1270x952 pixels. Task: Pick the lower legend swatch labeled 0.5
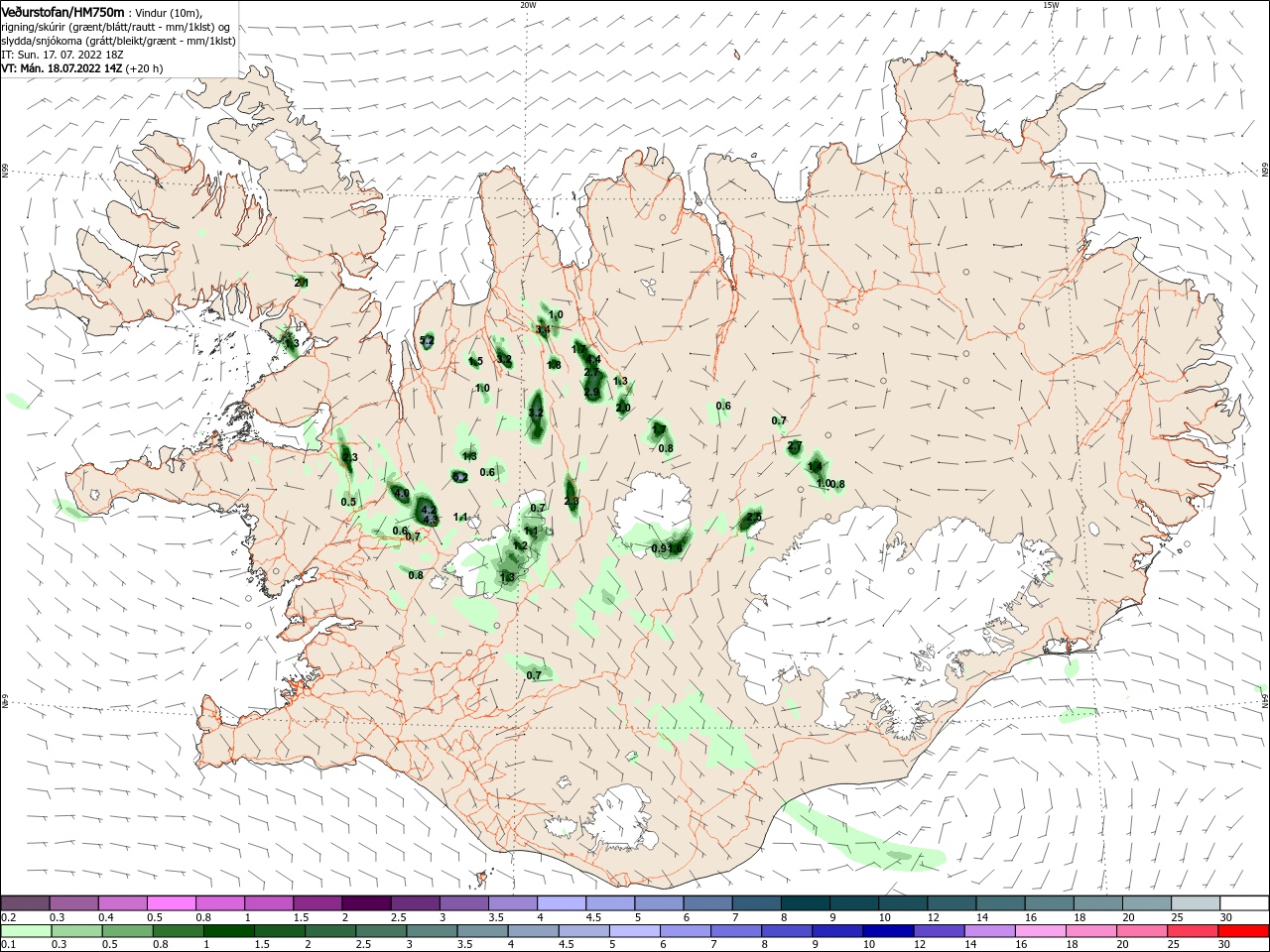point(127,931)
